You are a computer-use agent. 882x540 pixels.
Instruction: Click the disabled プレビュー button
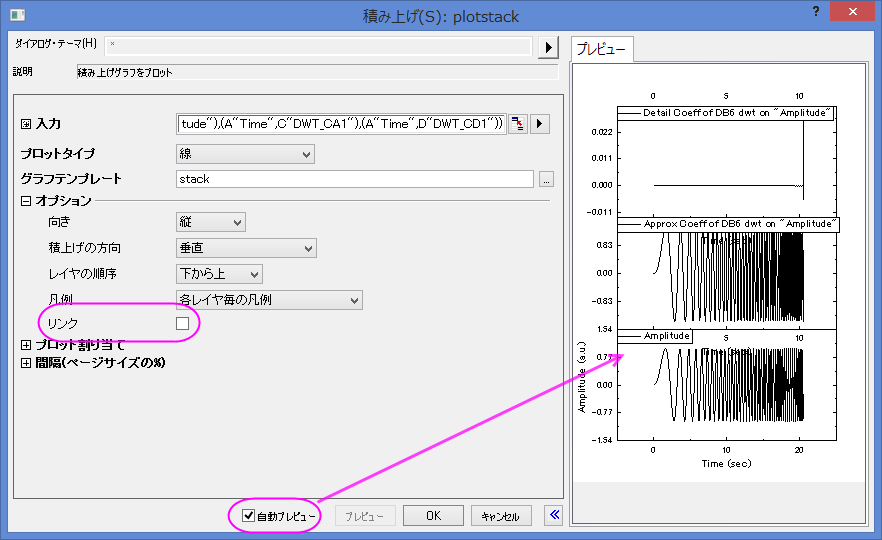point(364,516)
